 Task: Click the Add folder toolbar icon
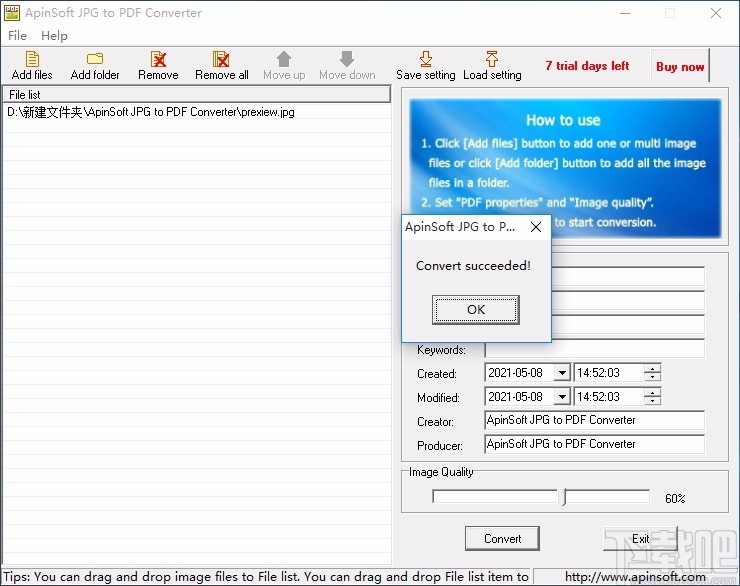point(95,59)
